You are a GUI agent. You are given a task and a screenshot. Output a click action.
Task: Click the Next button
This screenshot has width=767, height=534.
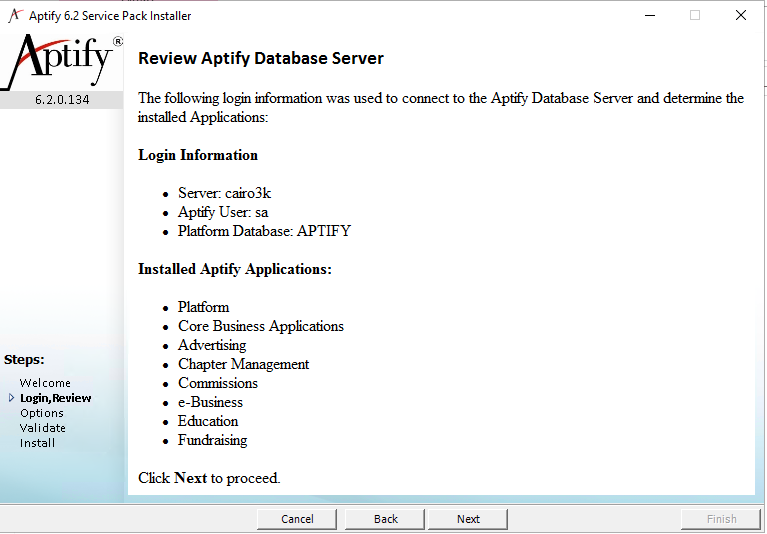468,519
